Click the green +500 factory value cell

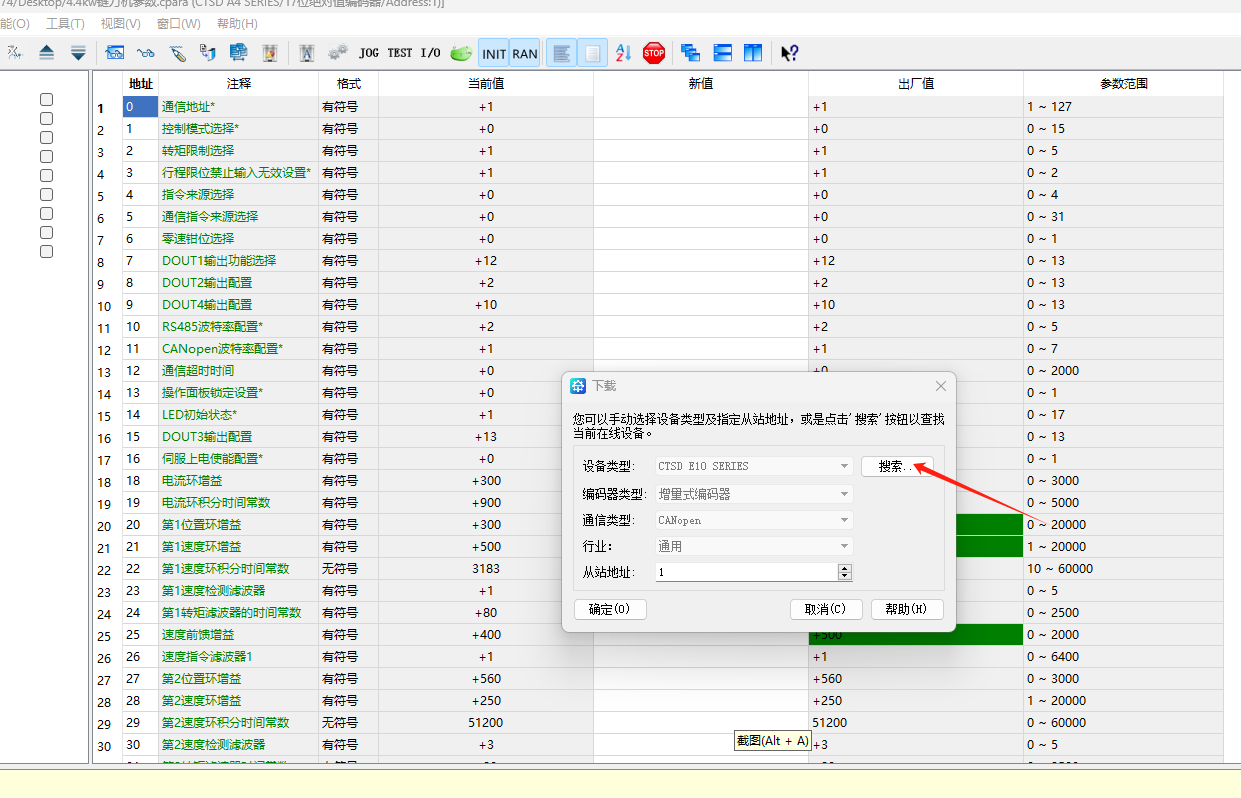click(x=916, y=635)
